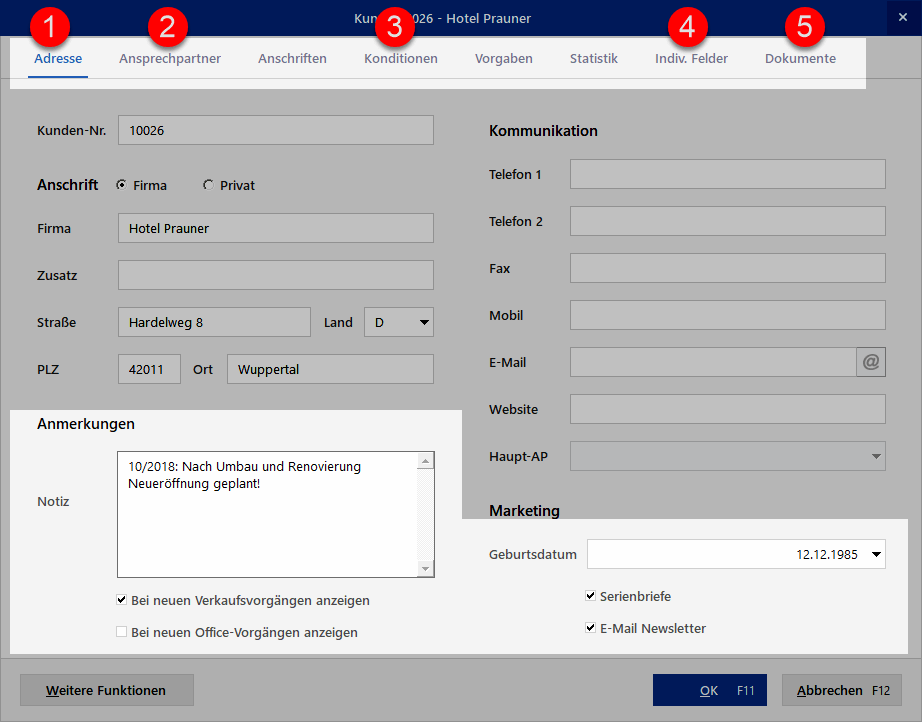922x722 pixels.
Task: Open the Indiv. Felder tab
Action: [692, 58]
